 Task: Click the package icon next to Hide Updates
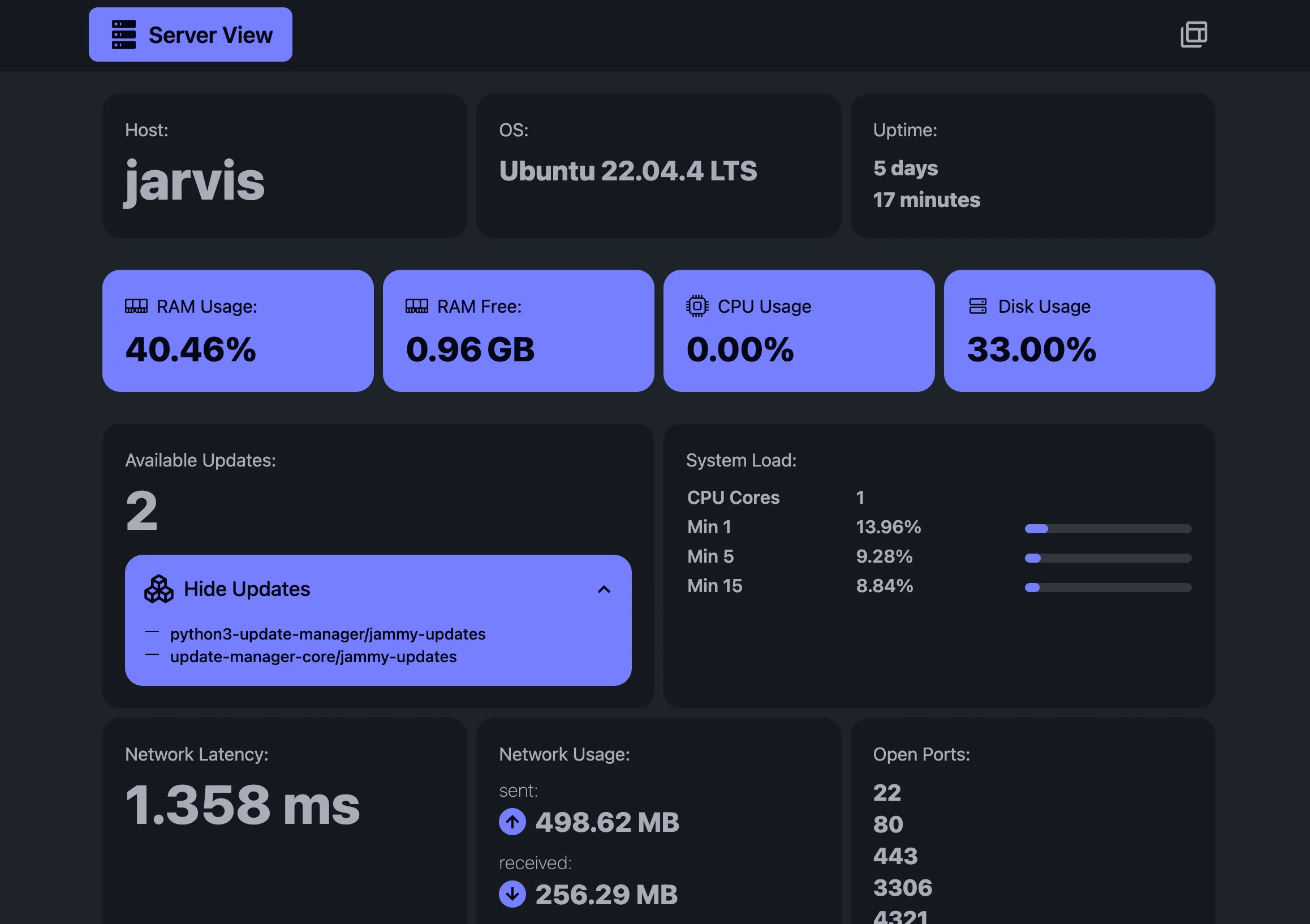click(x=160, y=589)
